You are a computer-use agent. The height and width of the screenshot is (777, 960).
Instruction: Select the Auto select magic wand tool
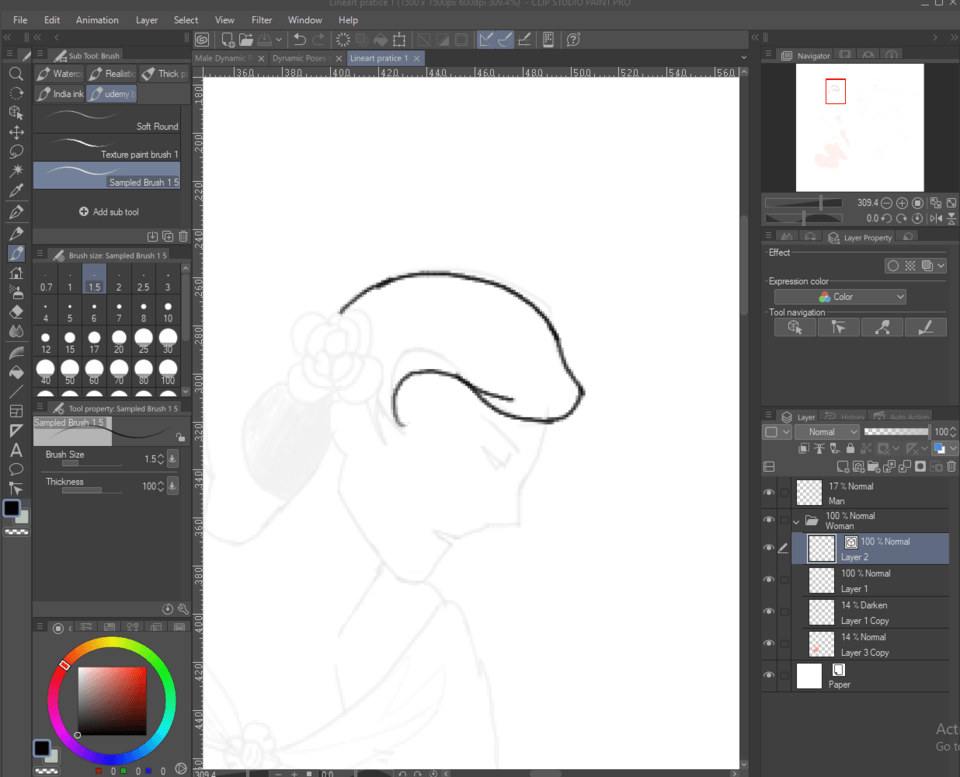coord(16,171)
